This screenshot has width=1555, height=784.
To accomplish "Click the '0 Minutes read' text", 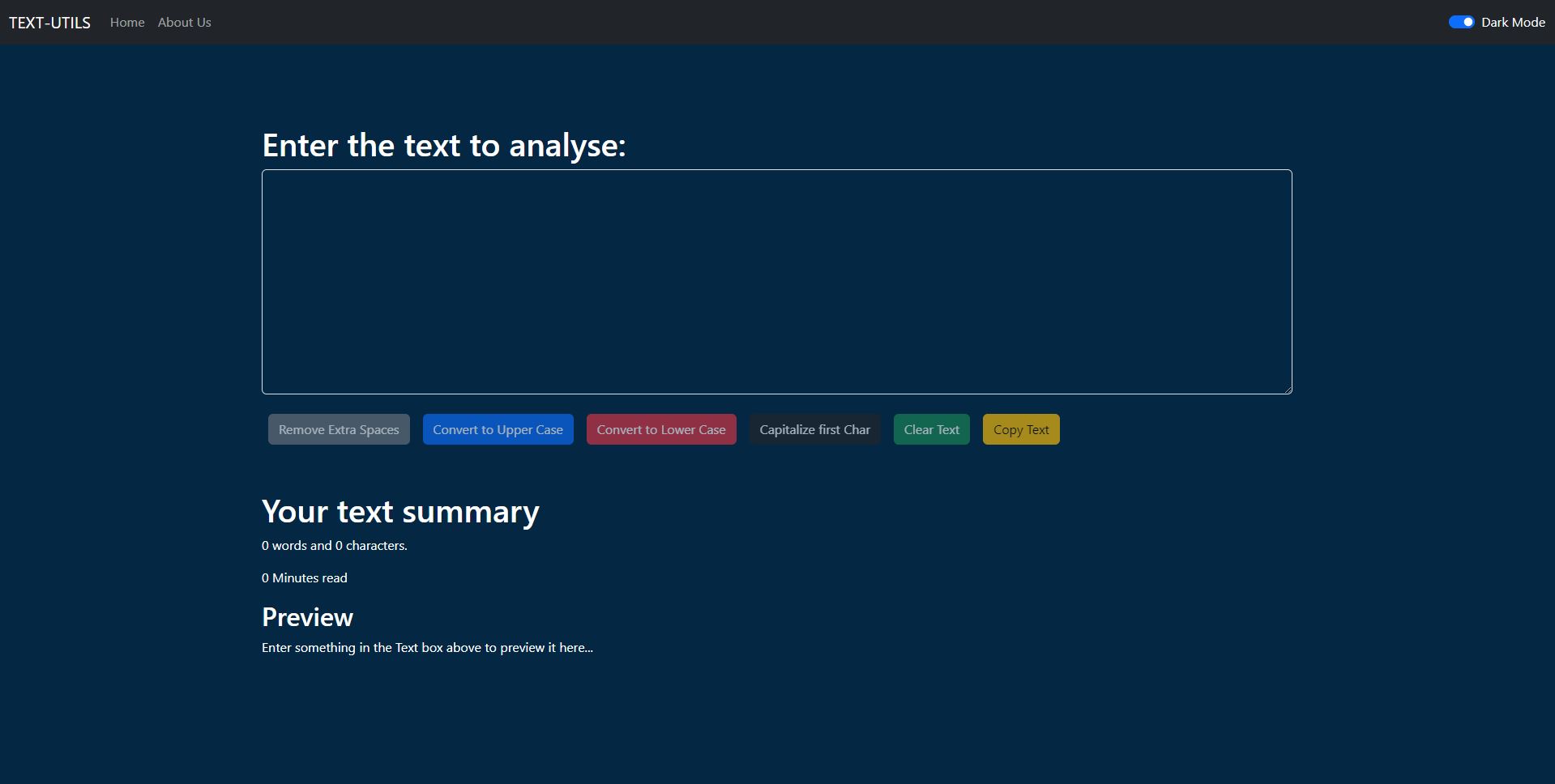I will click(x=305, y=578).
